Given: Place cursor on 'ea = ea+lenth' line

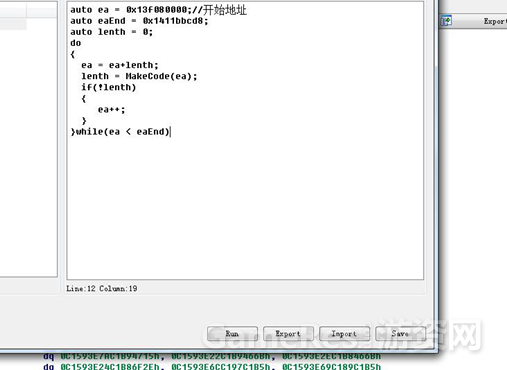Looking at the screenshot, I should (x=120, y=65).
